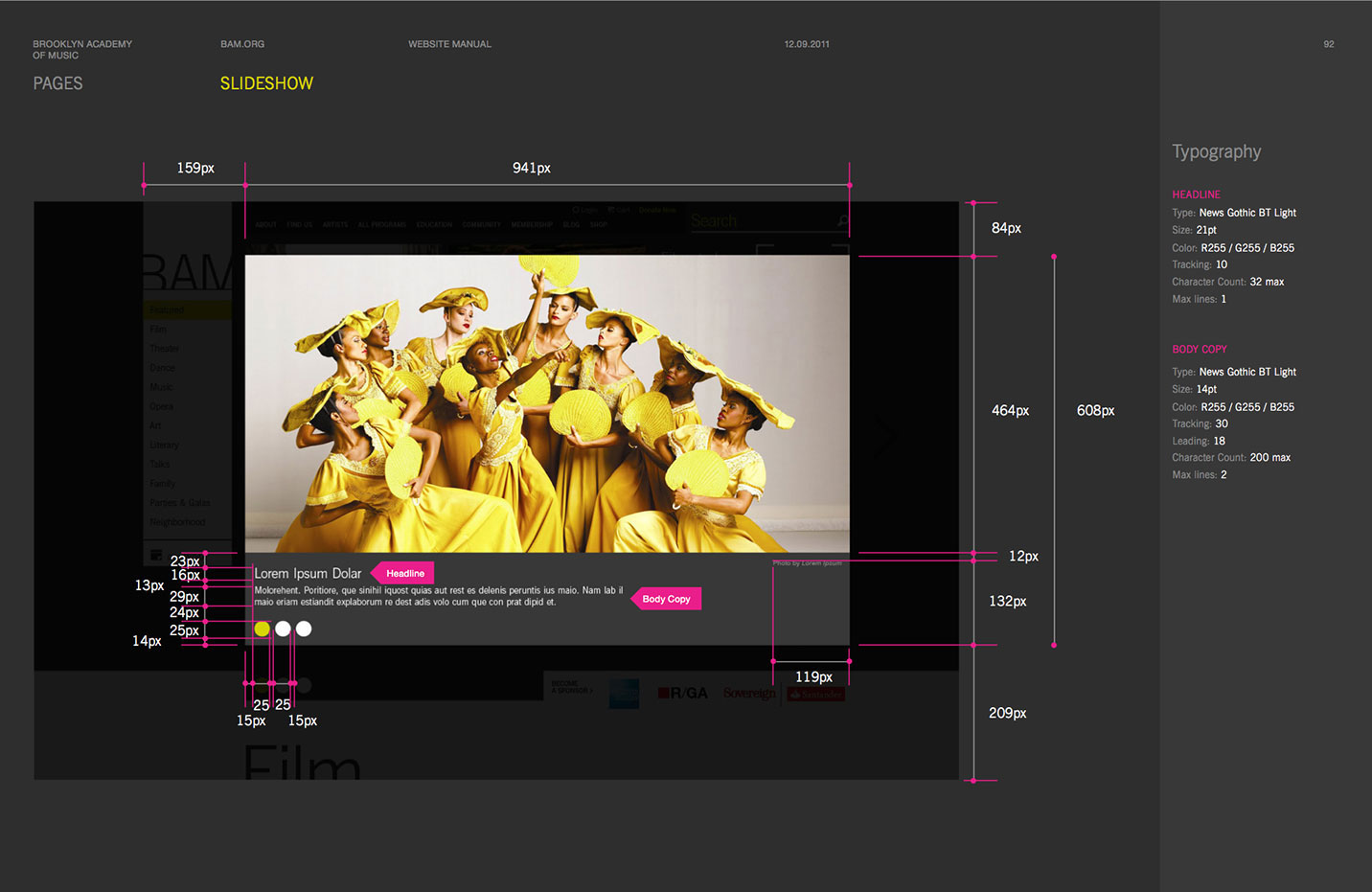Click the pink Body Copy callout tag

[x=666, y=599]
